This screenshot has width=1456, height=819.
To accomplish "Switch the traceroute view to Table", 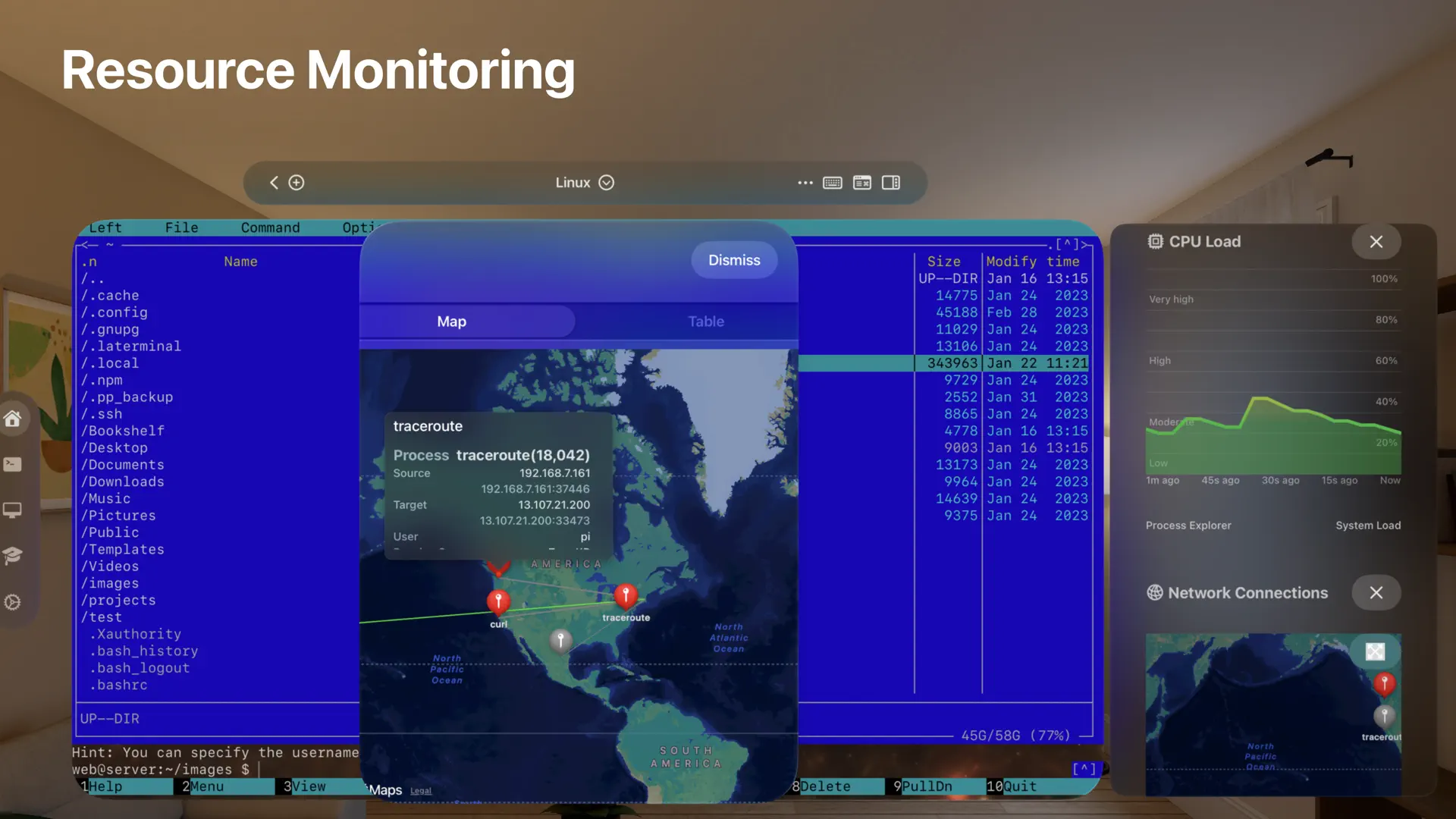I will [x=705, y=321].
